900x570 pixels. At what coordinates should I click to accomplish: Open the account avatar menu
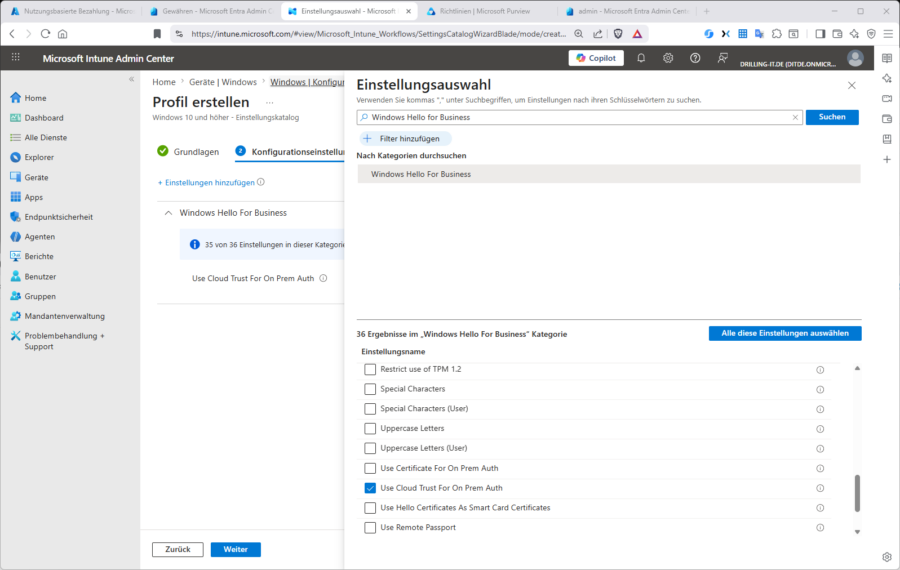[x=855, y=58]
